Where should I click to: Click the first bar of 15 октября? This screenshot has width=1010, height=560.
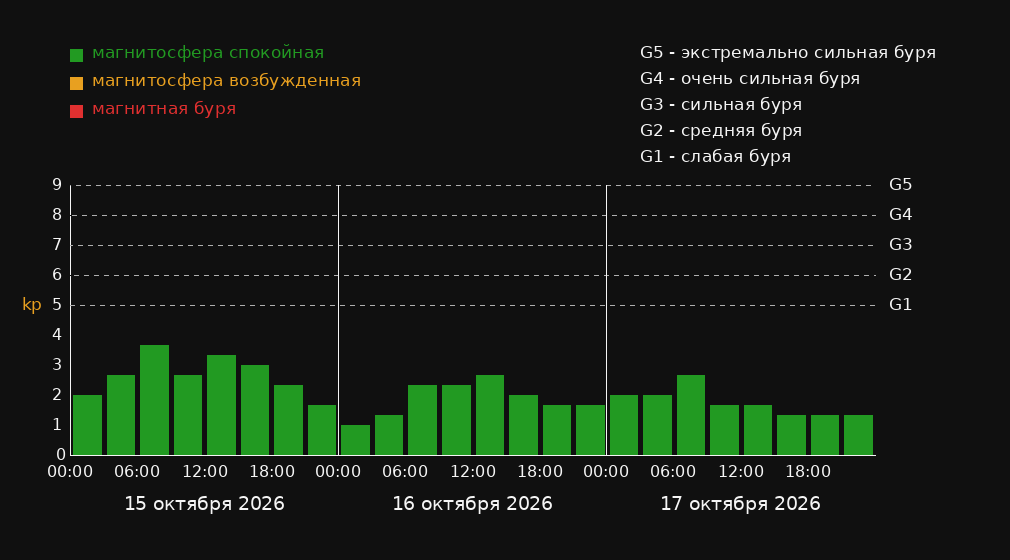coord(88,425)
